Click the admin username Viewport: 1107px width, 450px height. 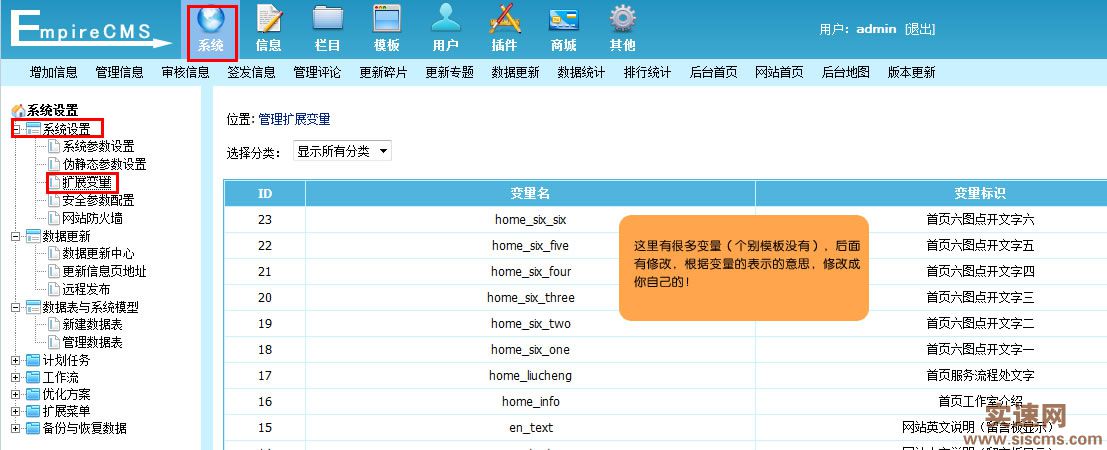[876, 29]
